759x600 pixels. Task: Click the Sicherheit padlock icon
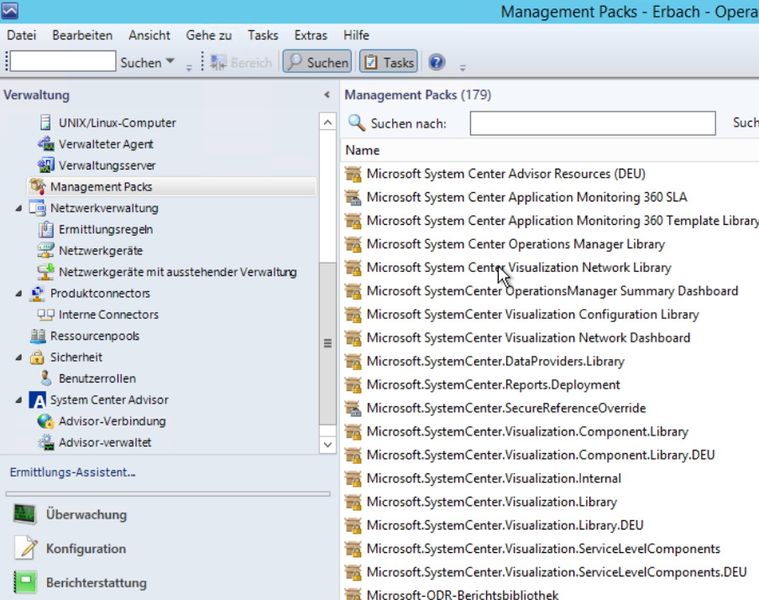tap(37, 357)
